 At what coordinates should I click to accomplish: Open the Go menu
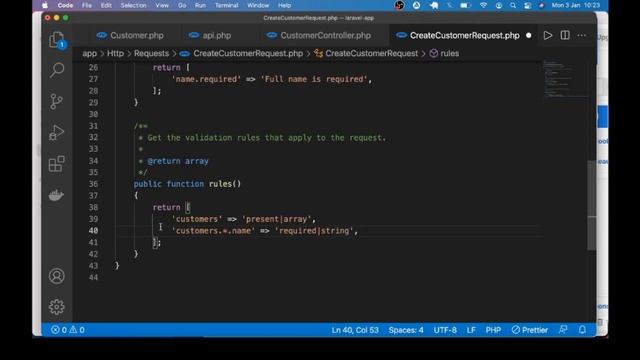tap(182, 5)
